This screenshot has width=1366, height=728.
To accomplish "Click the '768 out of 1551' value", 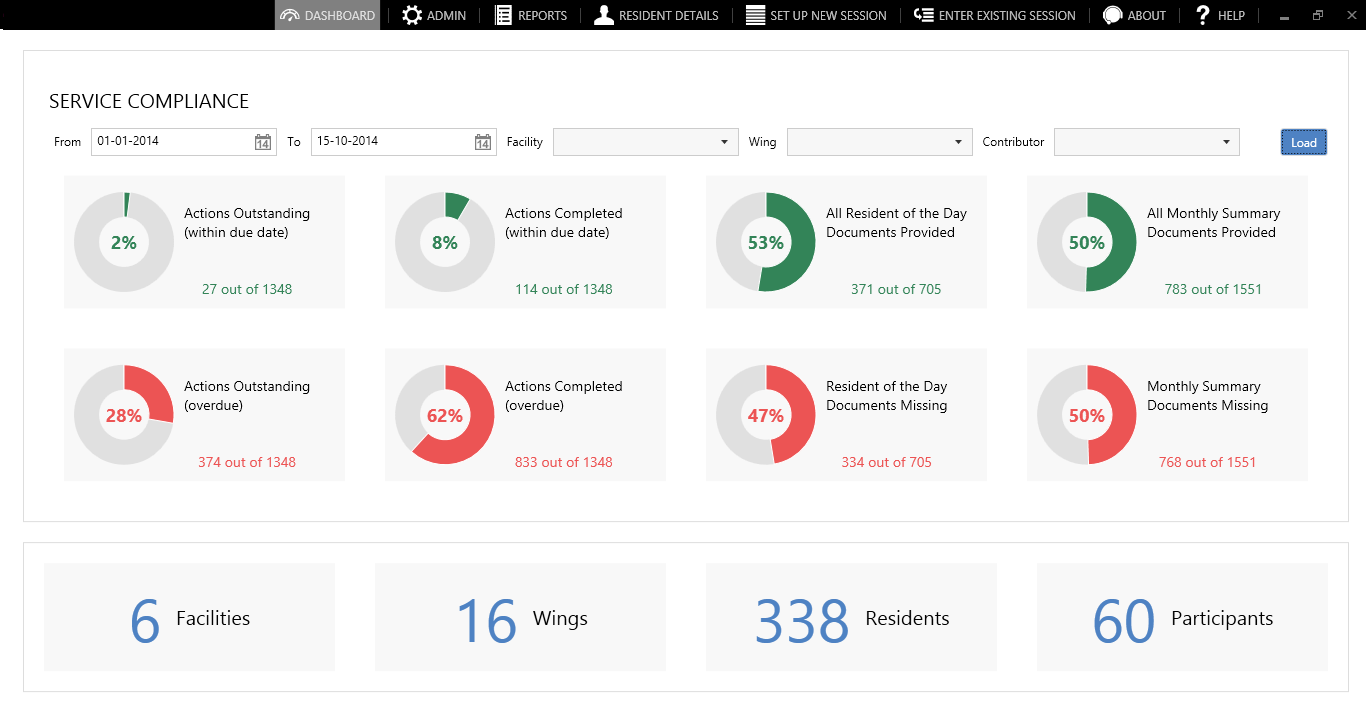I will coord(1207,462).
